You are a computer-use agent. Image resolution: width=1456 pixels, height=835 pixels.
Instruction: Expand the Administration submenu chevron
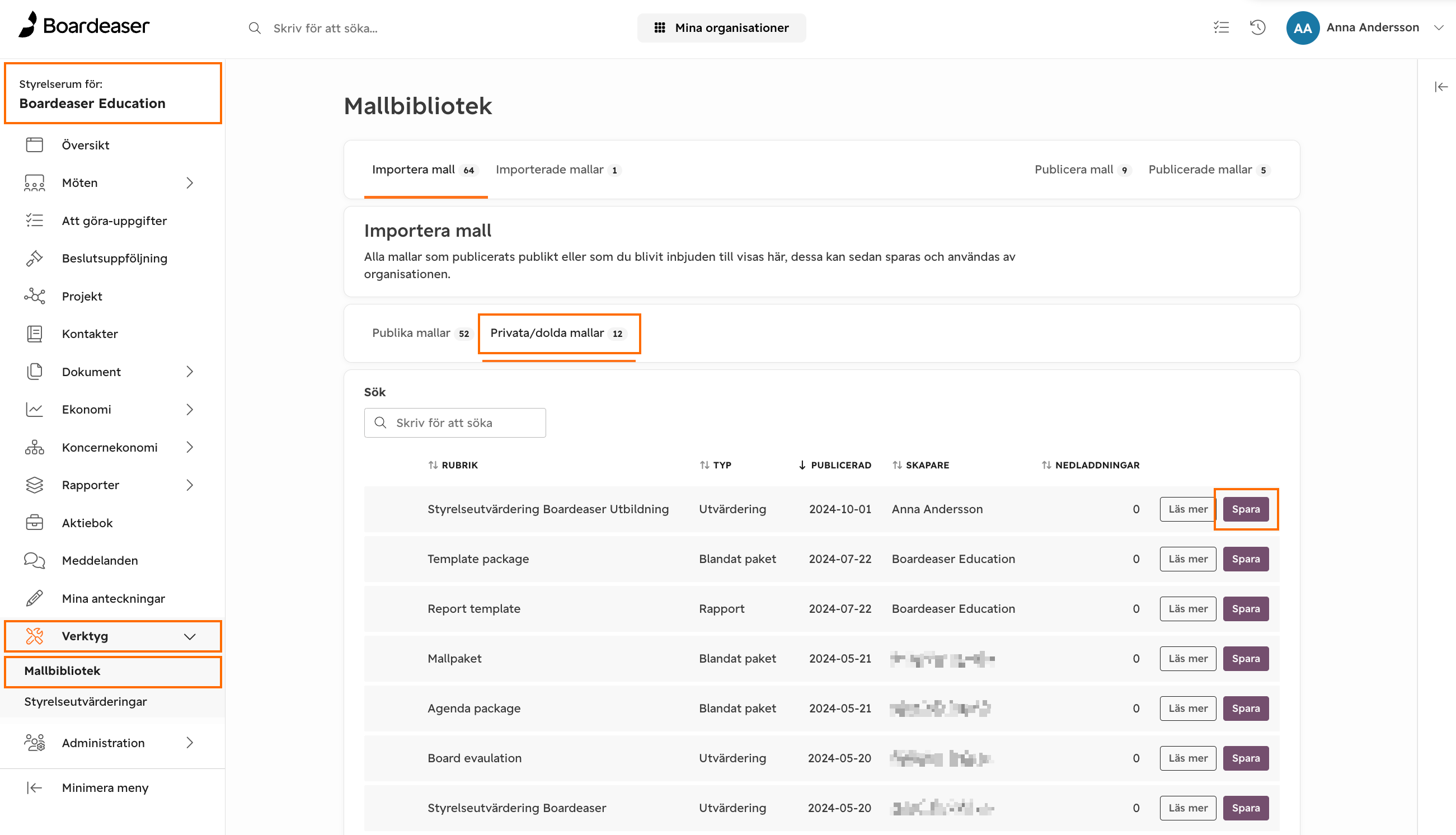coord(190,743)
